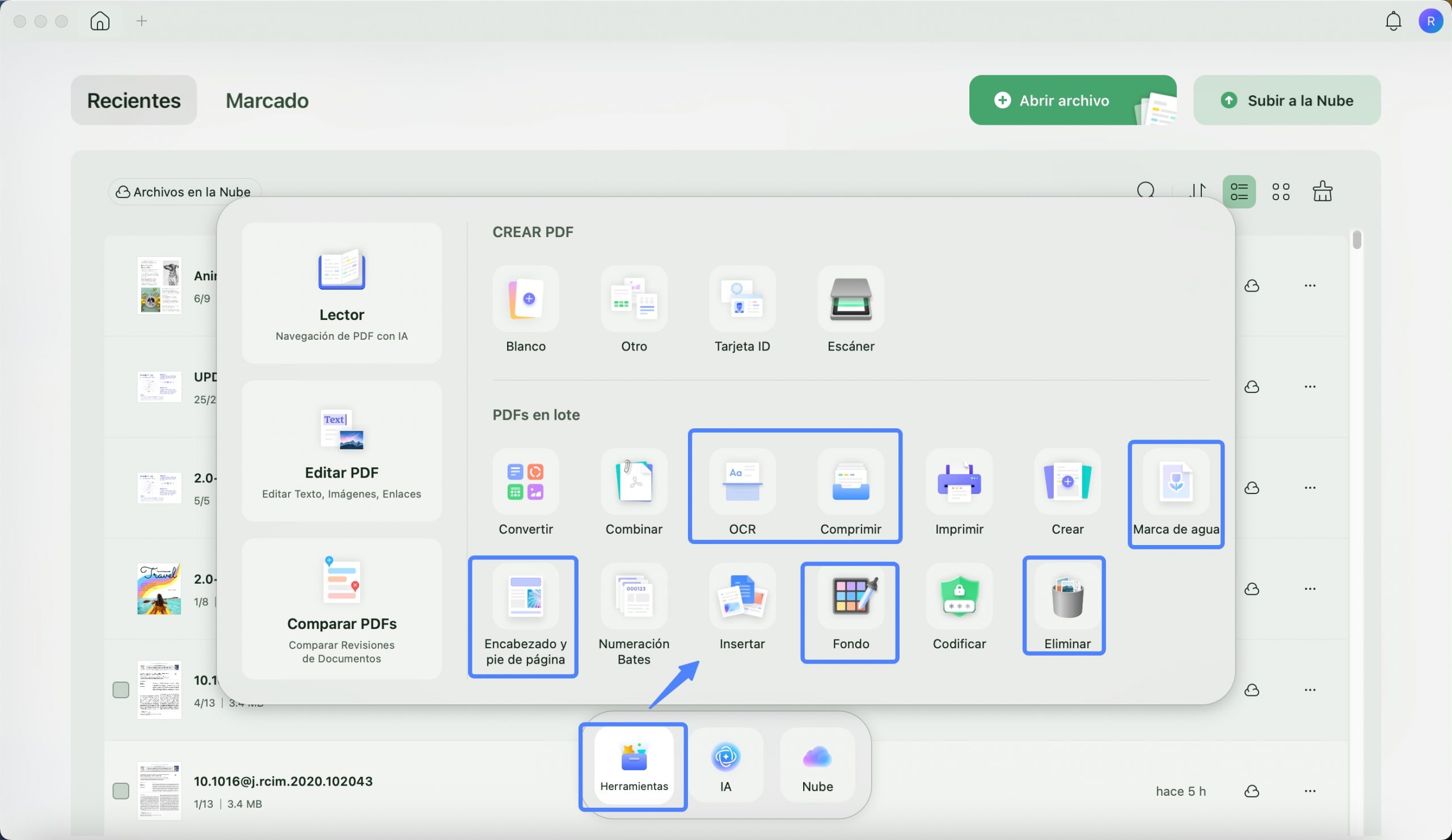Open the user profile avatar R
Viewport: 1452px width, 840px height.
tap(1430, 21)
